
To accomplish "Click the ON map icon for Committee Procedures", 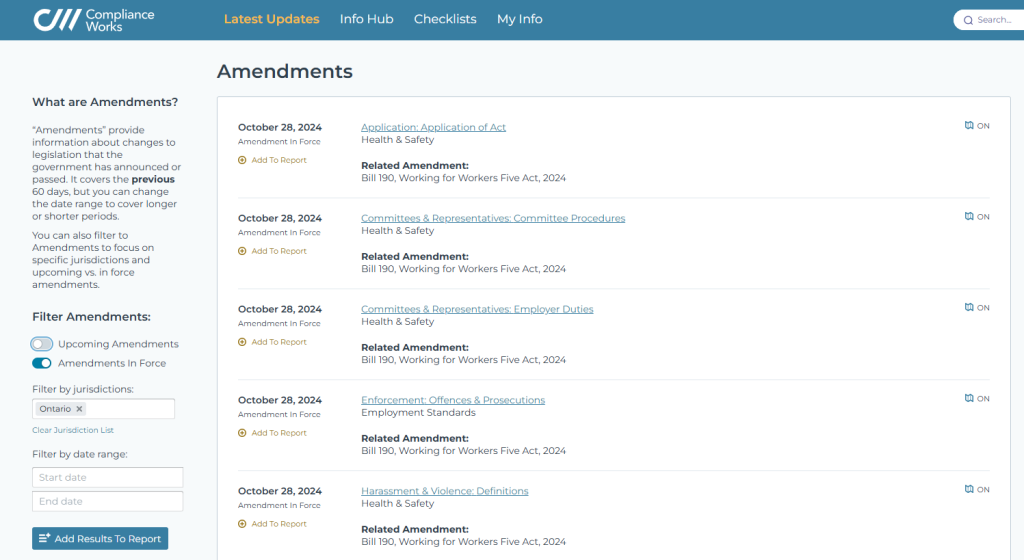I will [x=969, y=216].
